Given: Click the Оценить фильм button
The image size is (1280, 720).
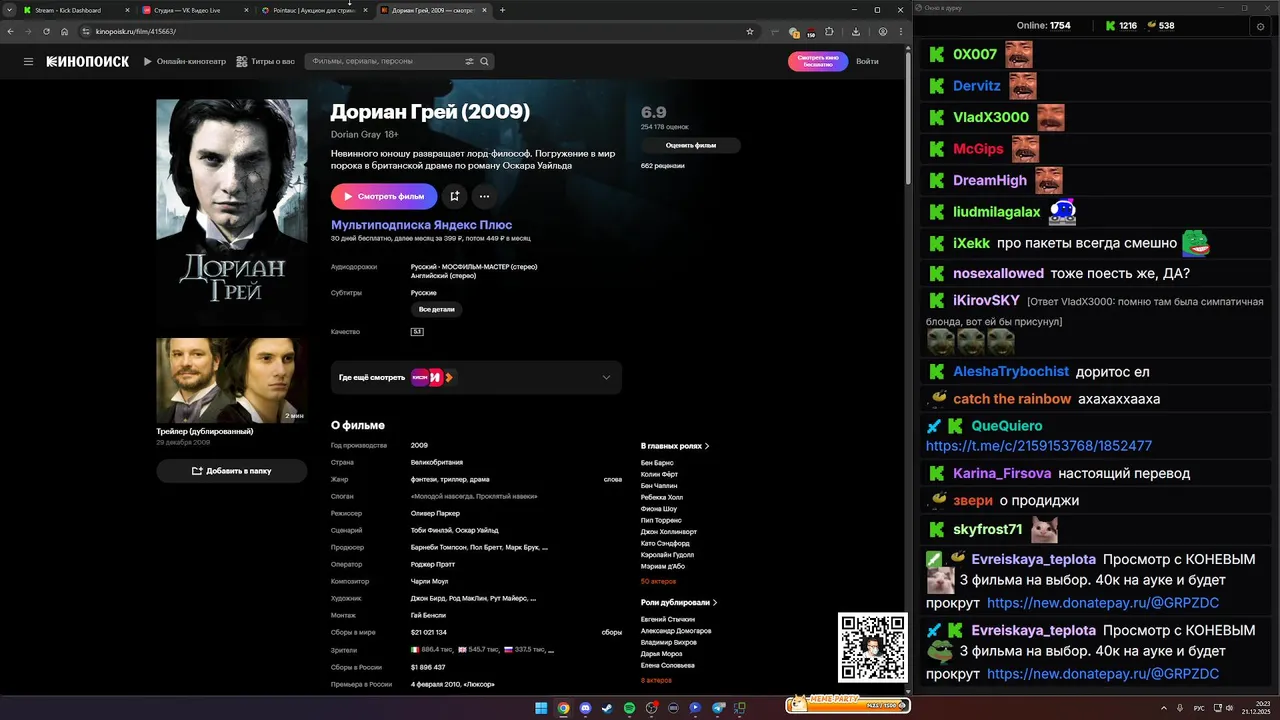Looking at the screenshot, I should (691, 145).
